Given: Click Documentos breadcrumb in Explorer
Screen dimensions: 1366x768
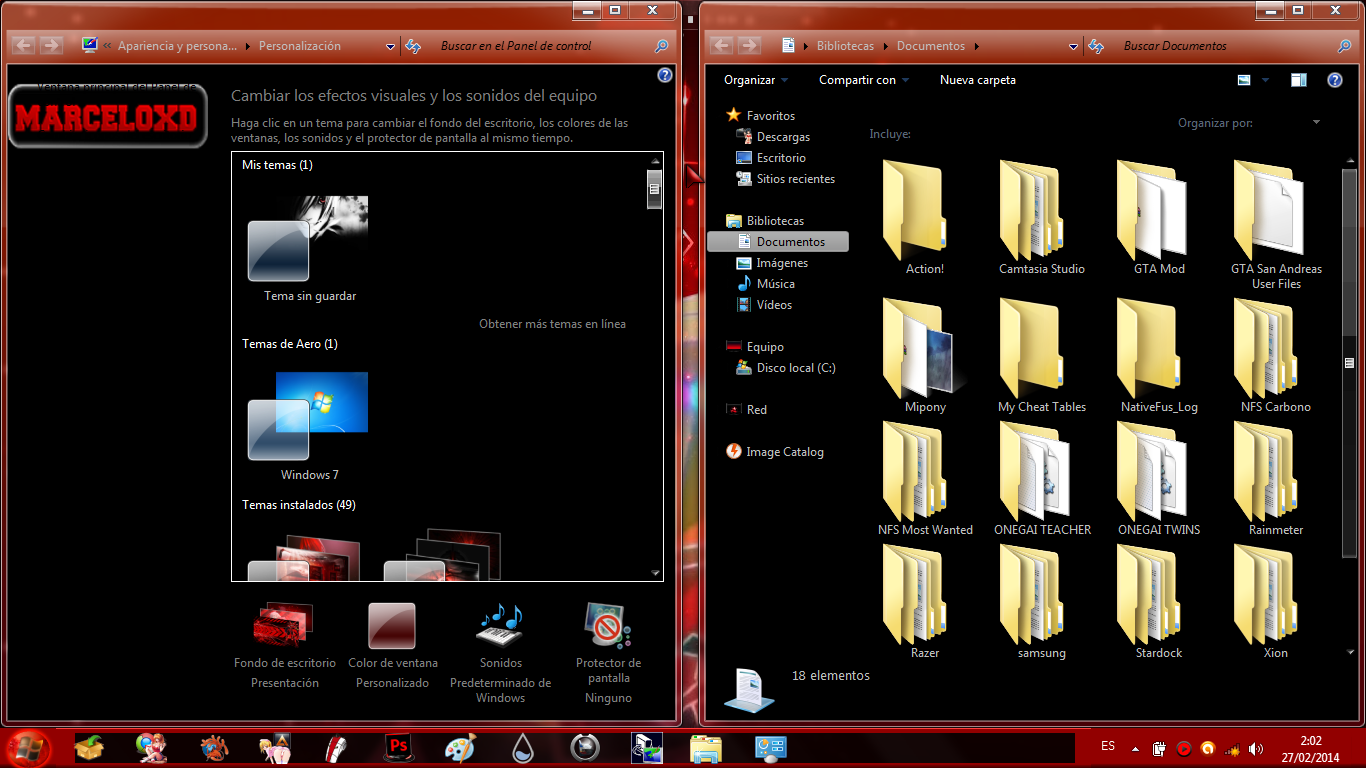Looking at the screenshot, I should [931, 46].
